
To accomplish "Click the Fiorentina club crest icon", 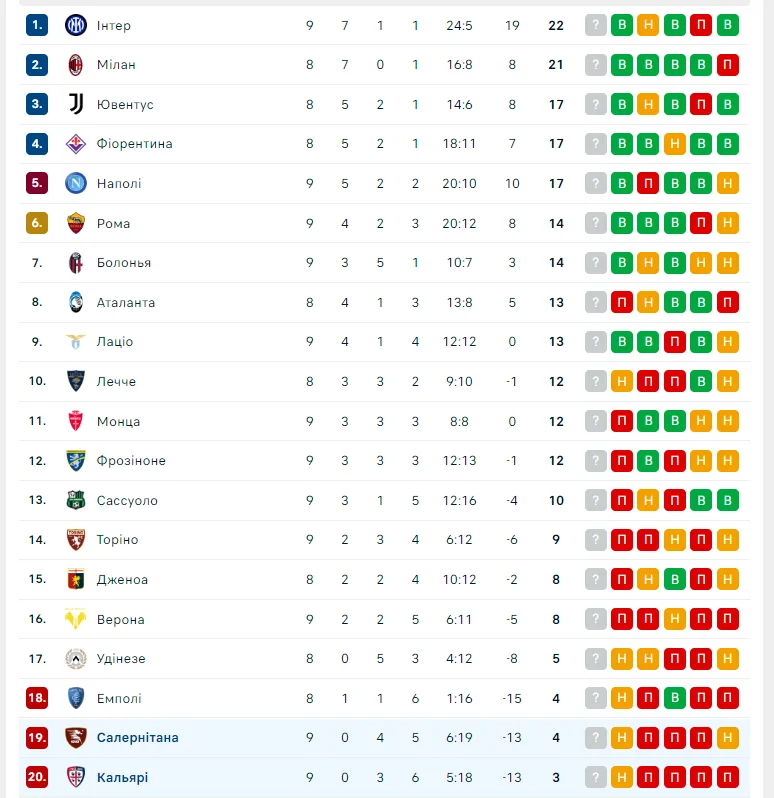I will click(x=76, y=144).
